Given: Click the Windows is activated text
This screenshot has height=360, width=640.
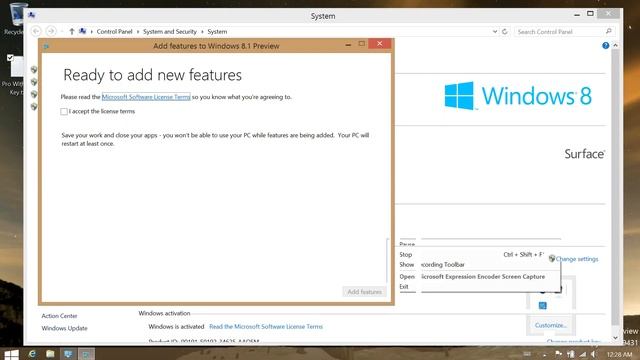Looking at the screenshot, I should [x=176, y=327].
